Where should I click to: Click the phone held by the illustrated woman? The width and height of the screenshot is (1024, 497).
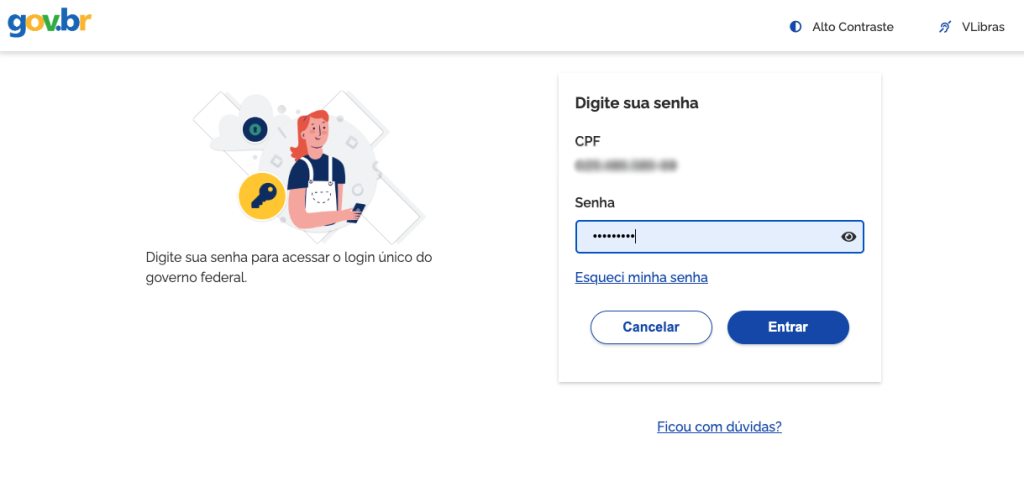[x=358, y=210]
